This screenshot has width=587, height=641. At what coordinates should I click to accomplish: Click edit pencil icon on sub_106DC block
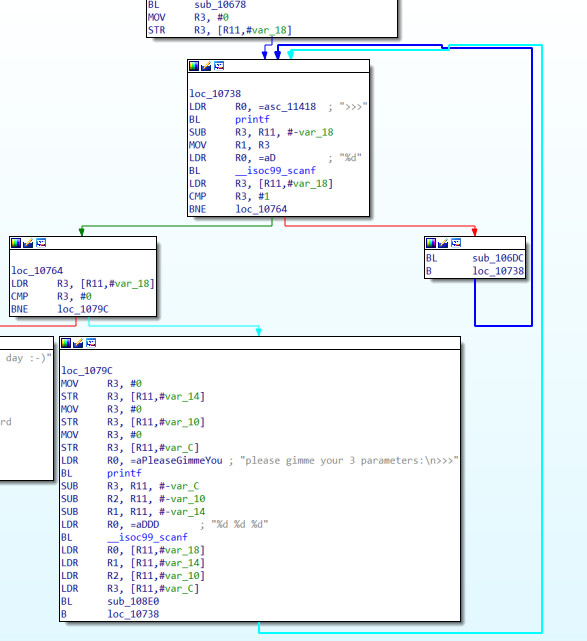point(443,243)
